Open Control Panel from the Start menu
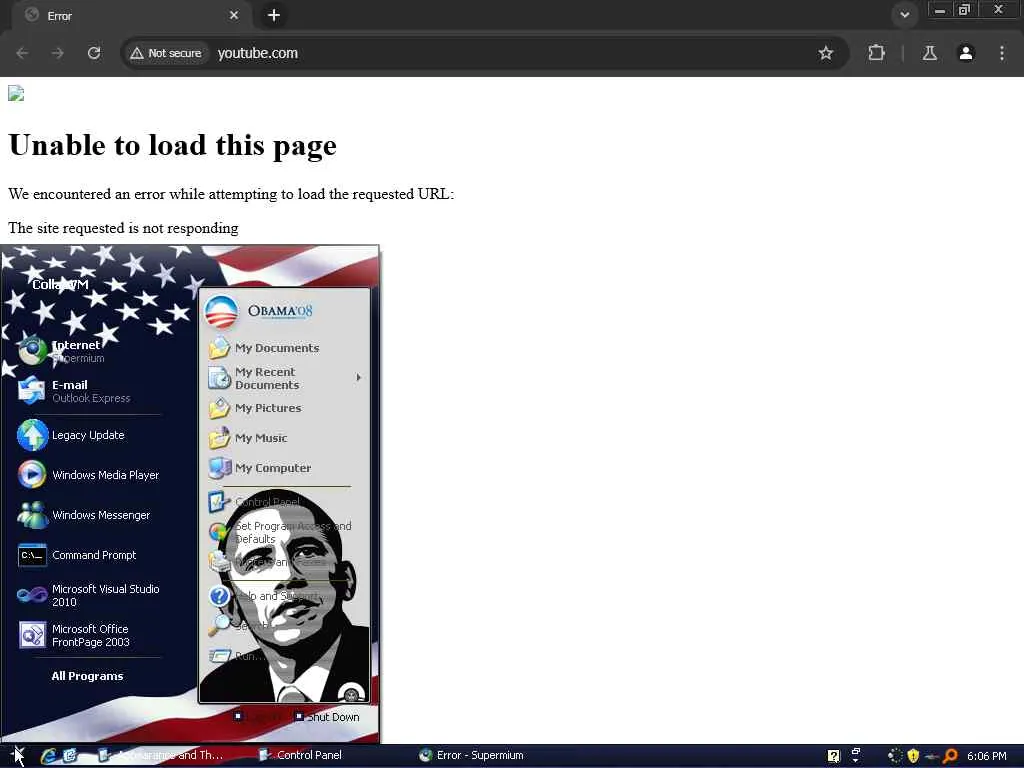 click(255, 502)
